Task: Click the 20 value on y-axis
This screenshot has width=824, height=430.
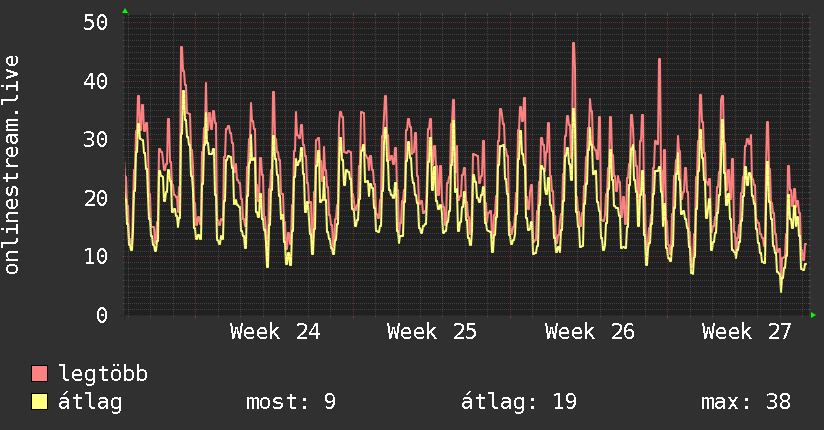Action: pyautogui.click(x=95, y=198)
